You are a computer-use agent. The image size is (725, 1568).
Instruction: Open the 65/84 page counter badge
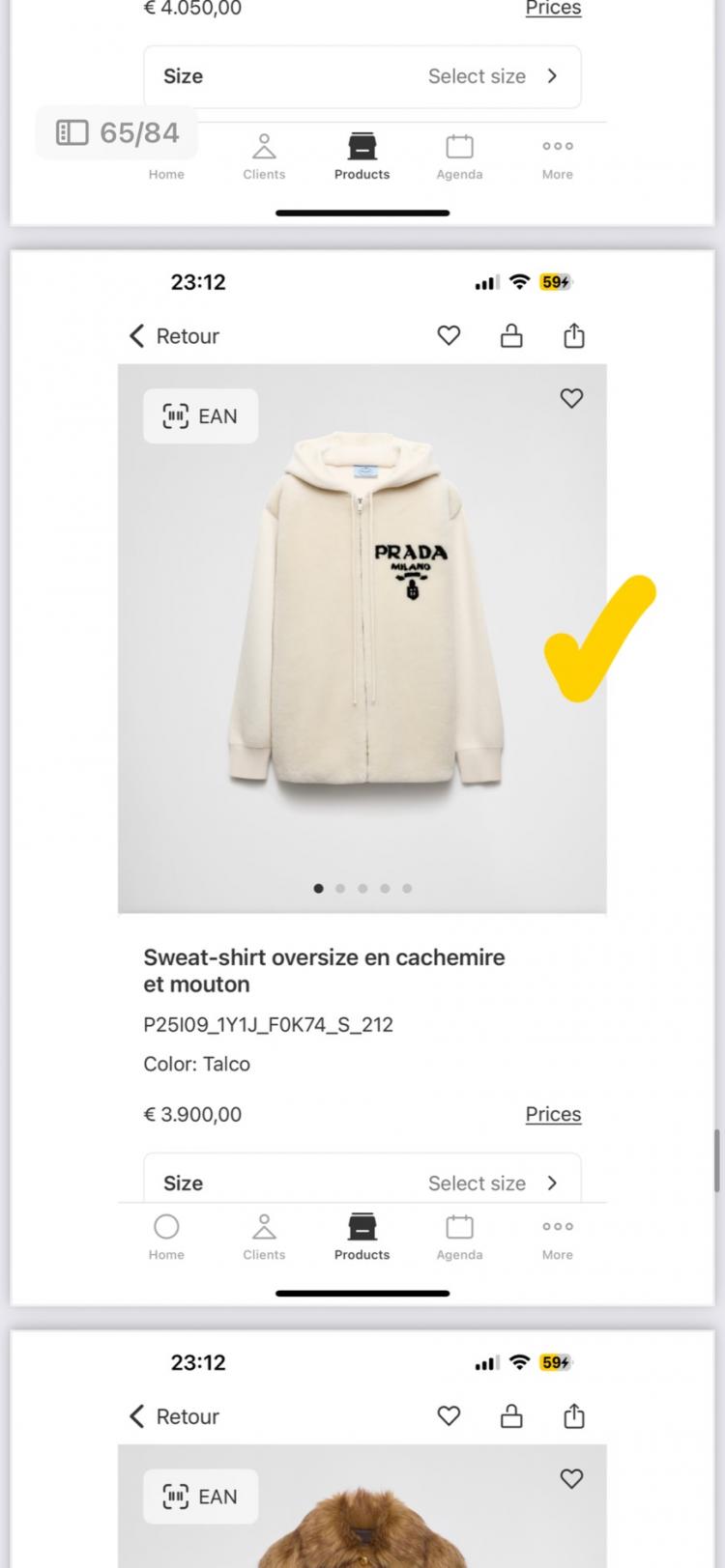coord(118,132)
